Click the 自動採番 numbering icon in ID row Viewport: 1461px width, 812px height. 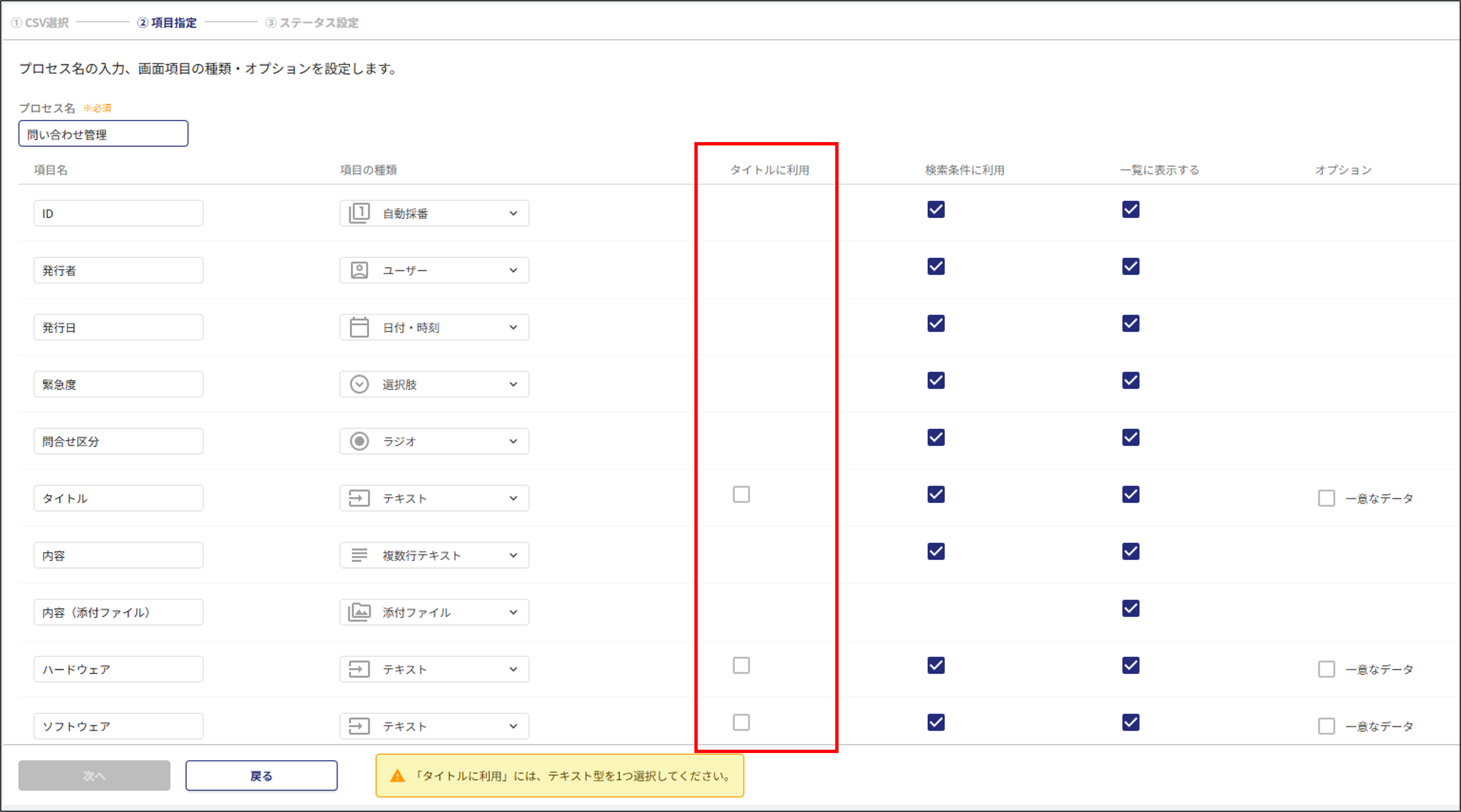(359, 213)
